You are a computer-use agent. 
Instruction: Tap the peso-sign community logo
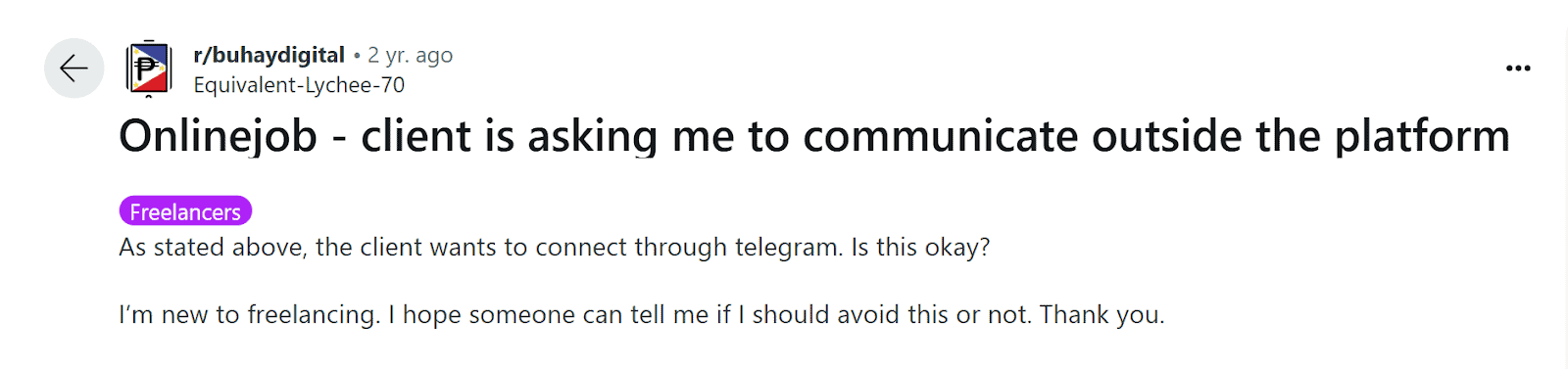point(149,69)
